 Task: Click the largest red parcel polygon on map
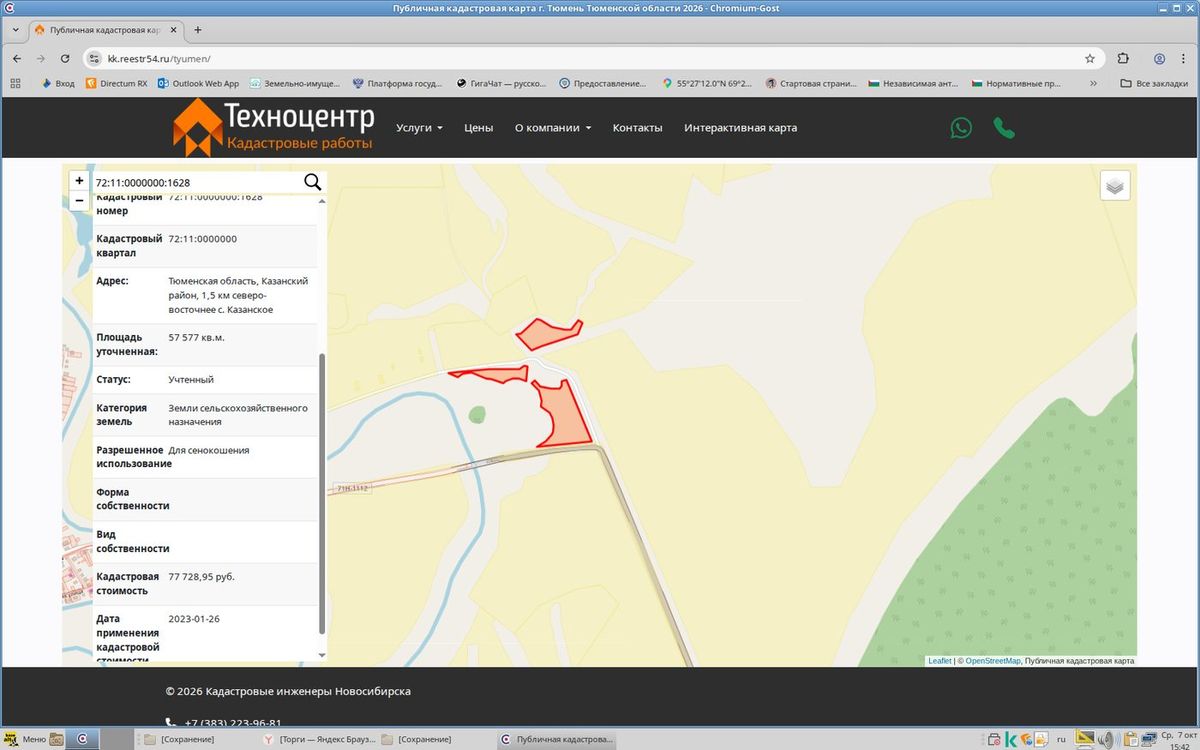pyautogui.click(x=564, y=413)
